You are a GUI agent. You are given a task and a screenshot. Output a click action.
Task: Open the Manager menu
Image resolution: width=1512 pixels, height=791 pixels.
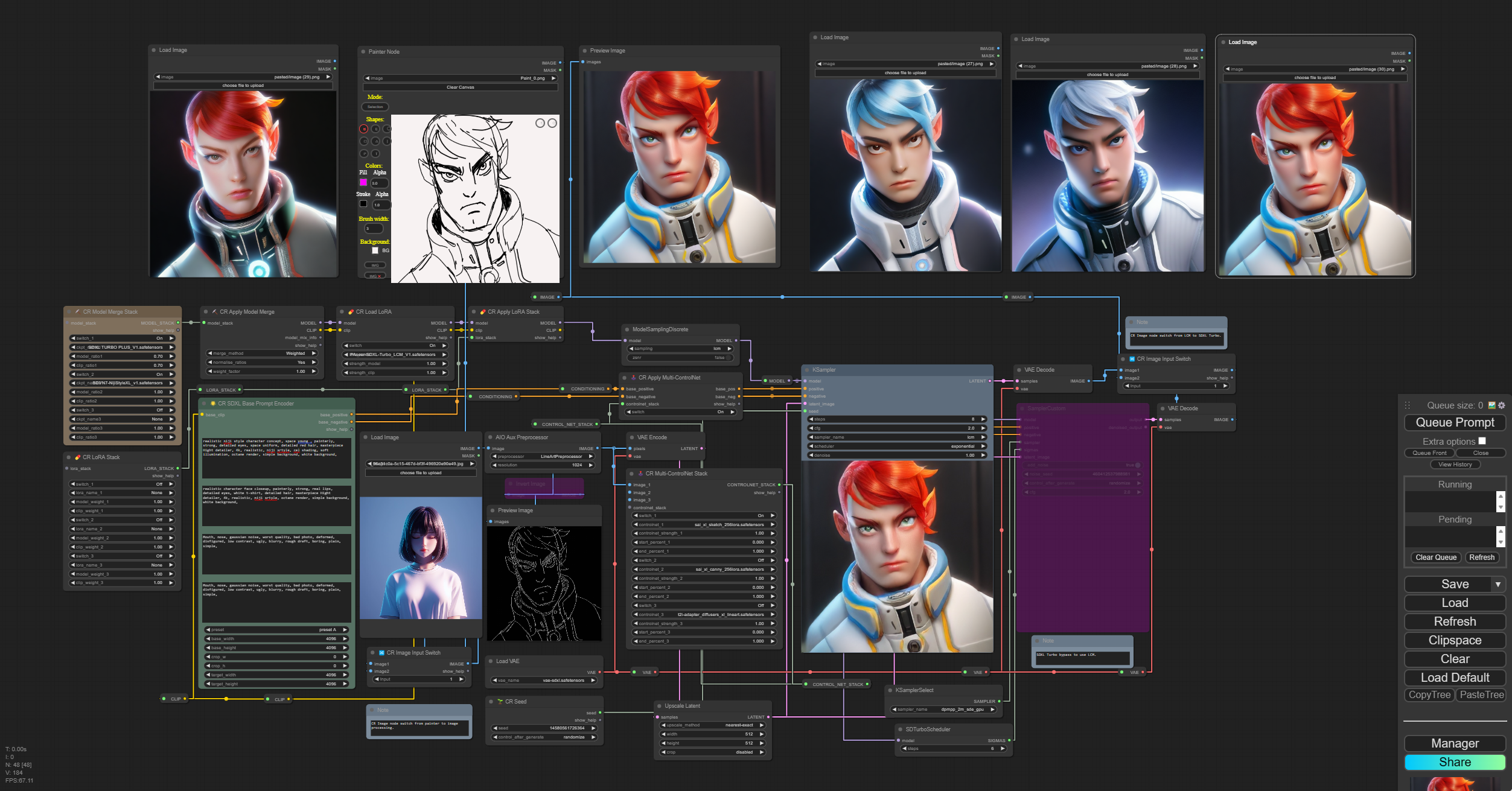pyautogui.click(x=1455, y=743)
